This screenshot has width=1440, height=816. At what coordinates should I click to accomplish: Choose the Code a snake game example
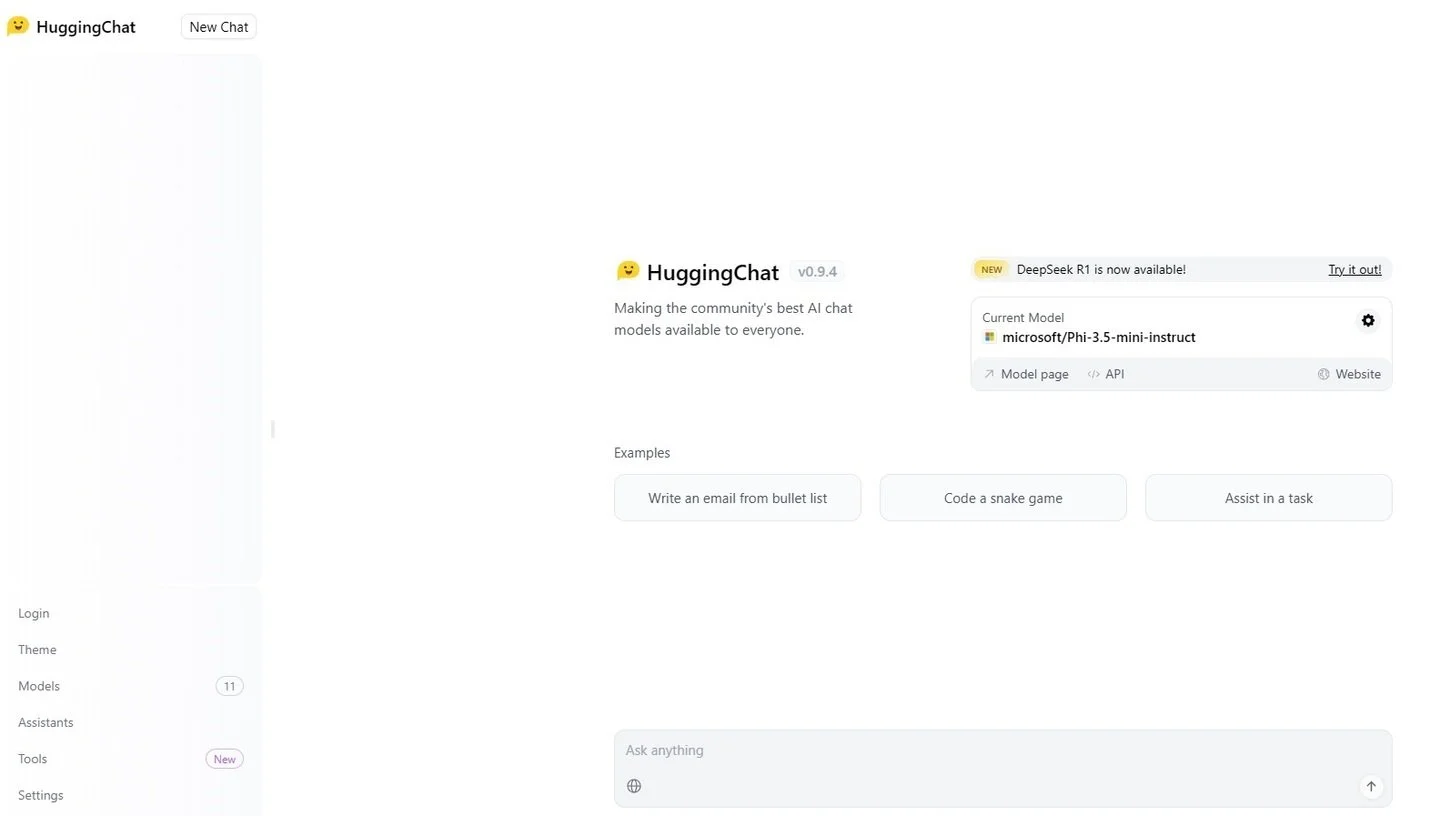[x=1003, y=498]
